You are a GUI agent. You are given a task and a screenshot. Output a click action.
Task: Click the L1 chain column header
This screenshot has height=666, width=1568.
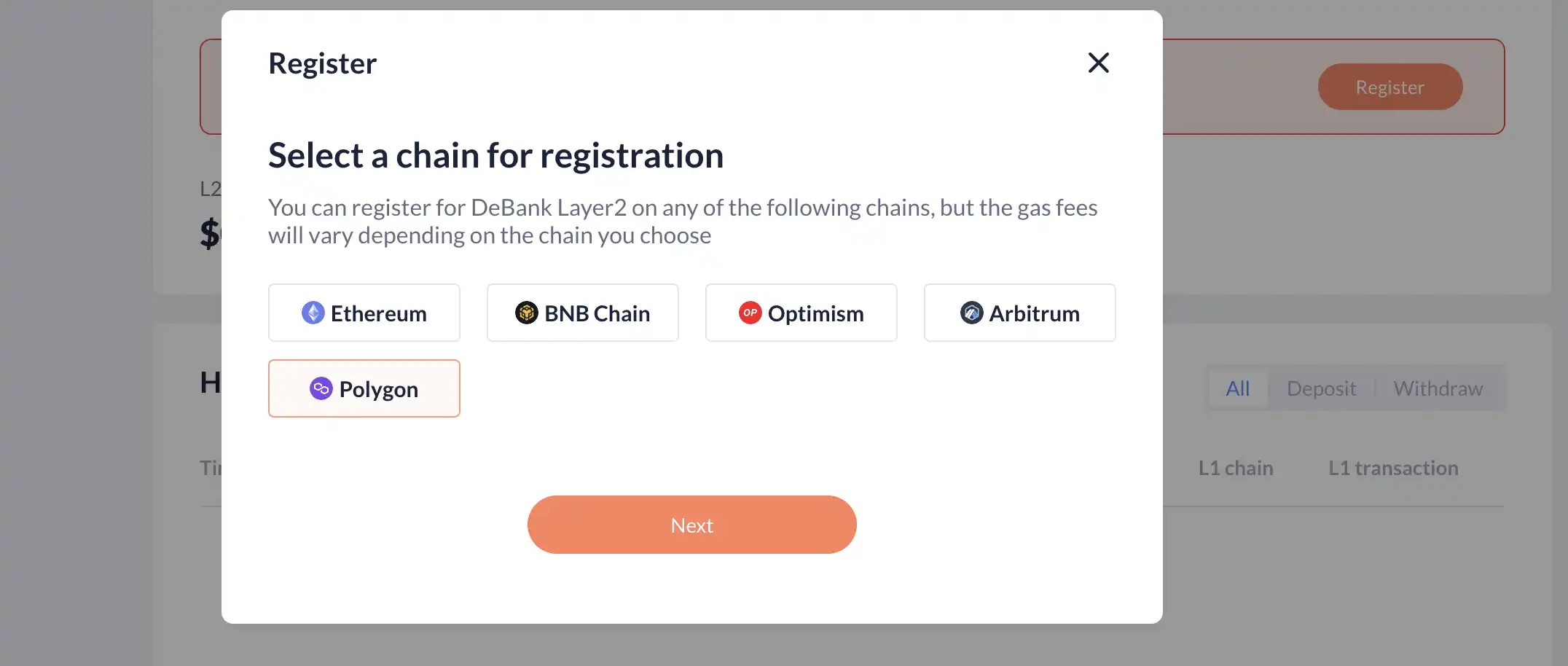[1236, 468]
